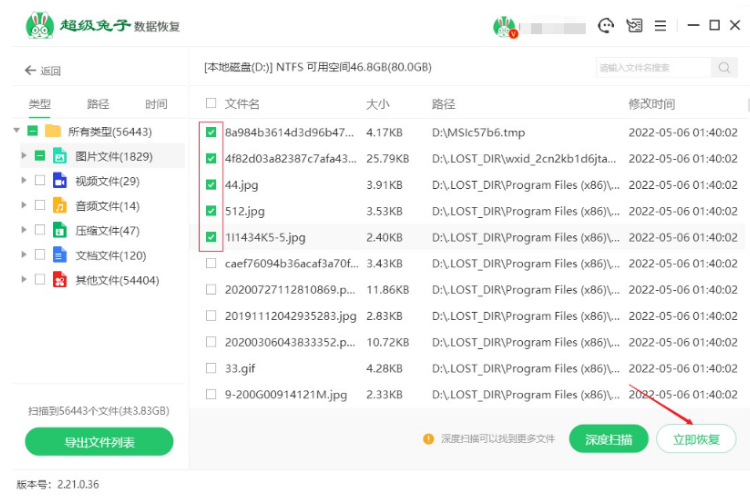The height and width of the screenshot is (503, 750).
Task: Expand the 图片文件 tree node
Action: tap(25, 156)
